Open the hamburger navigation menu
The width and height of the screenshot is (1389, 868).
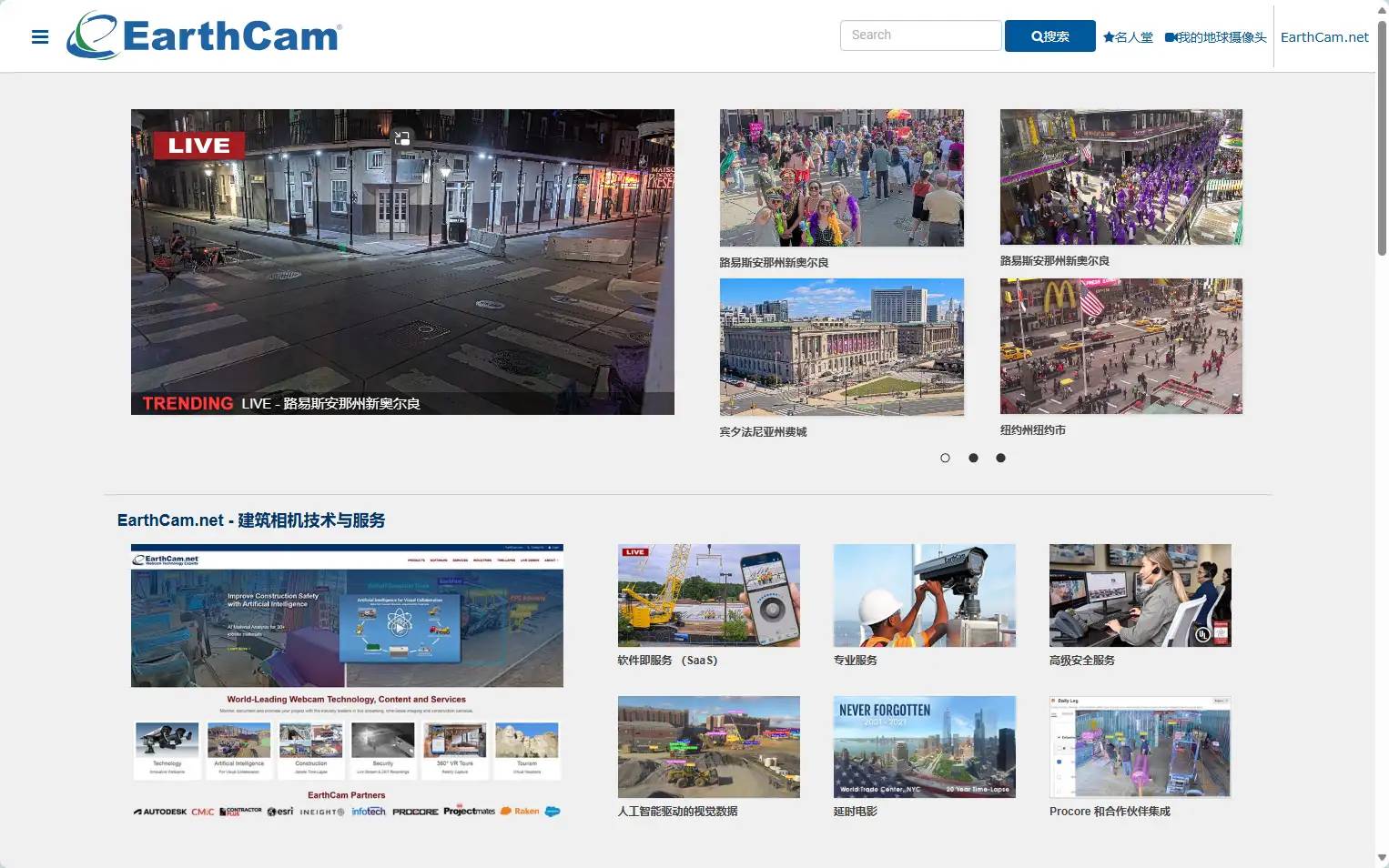click(40, 36)
